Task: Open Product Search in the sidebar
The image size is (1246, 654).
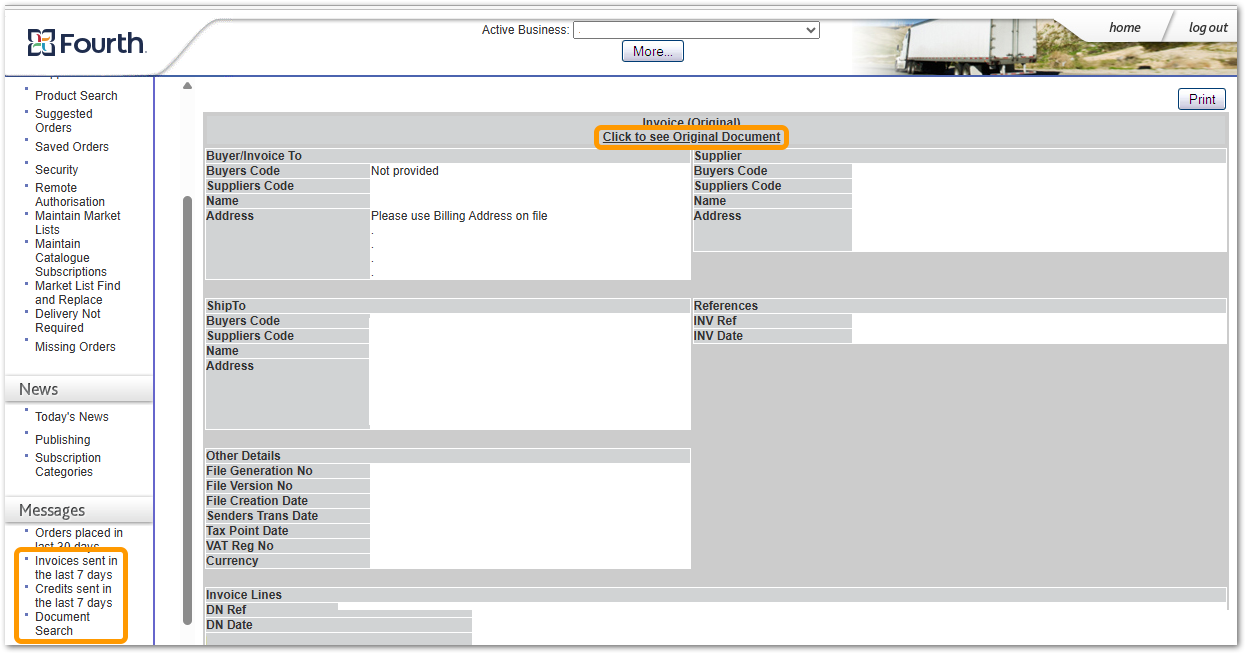Action: 76,96
